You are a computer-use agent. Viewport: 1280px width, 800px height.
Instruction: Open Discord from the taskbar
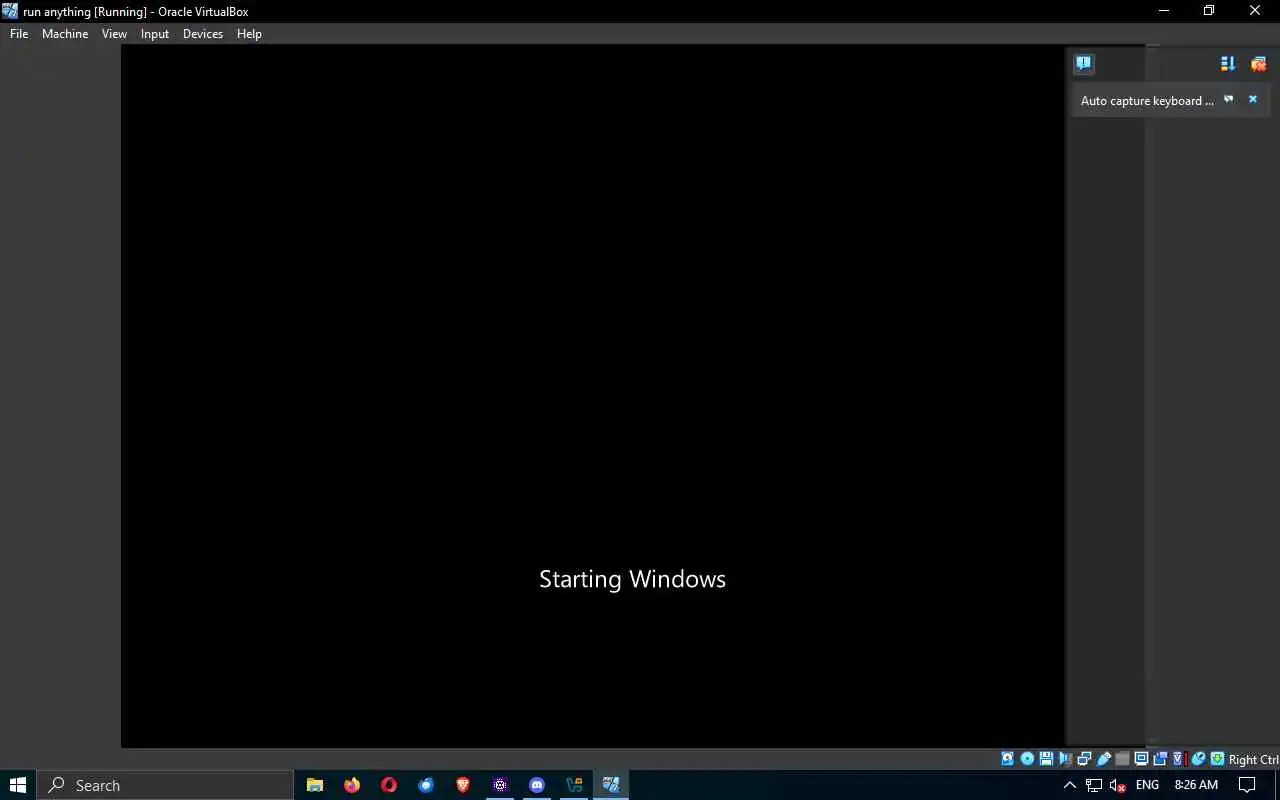coord(537,785)
